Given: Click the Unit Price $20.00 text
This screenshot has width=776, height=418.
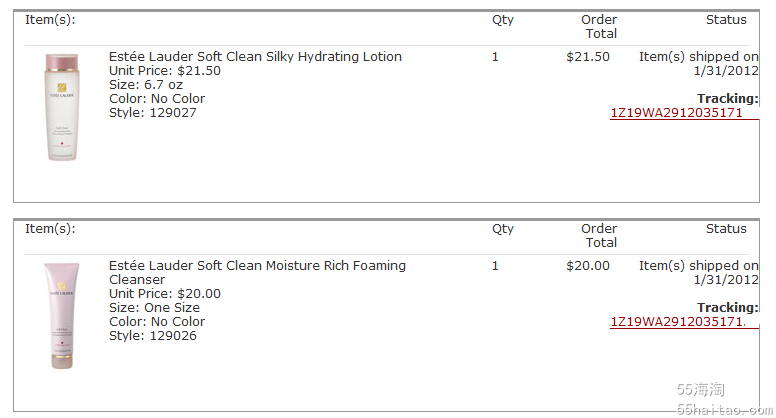Looking at the screenshot, I should click(165, 294).
